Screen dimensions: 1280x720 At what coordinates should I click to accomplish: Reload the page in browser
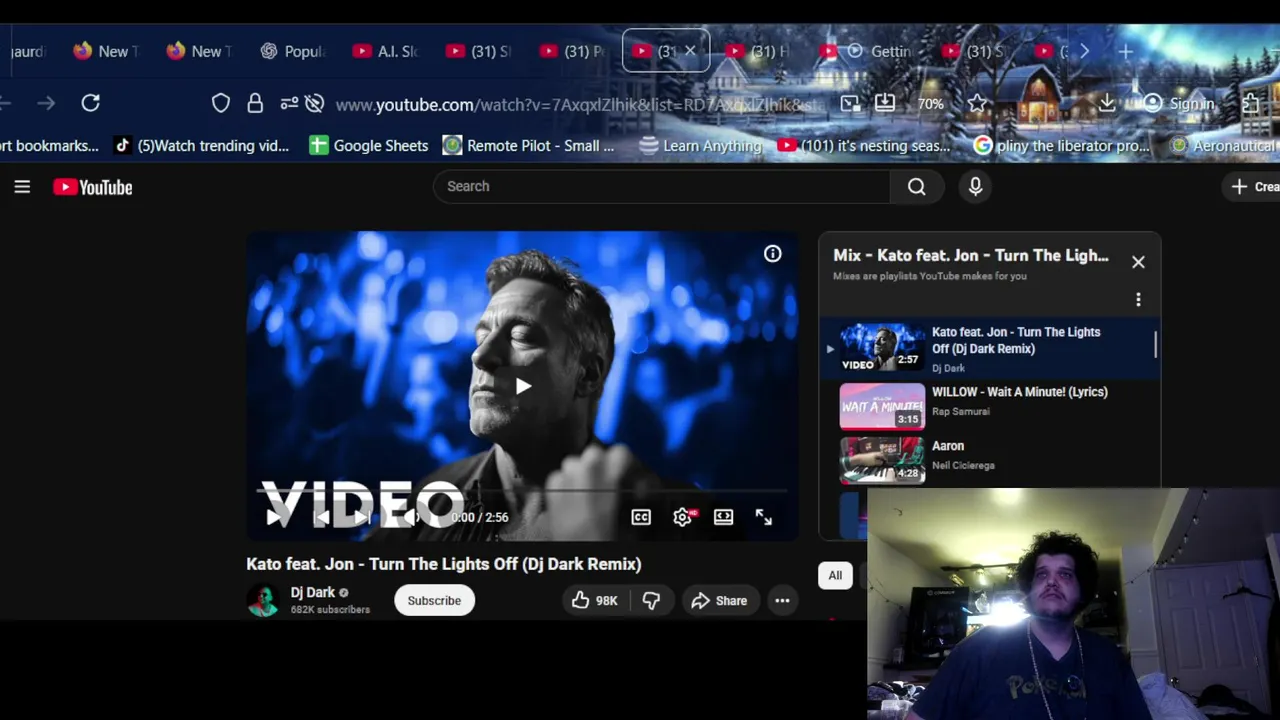90,103
